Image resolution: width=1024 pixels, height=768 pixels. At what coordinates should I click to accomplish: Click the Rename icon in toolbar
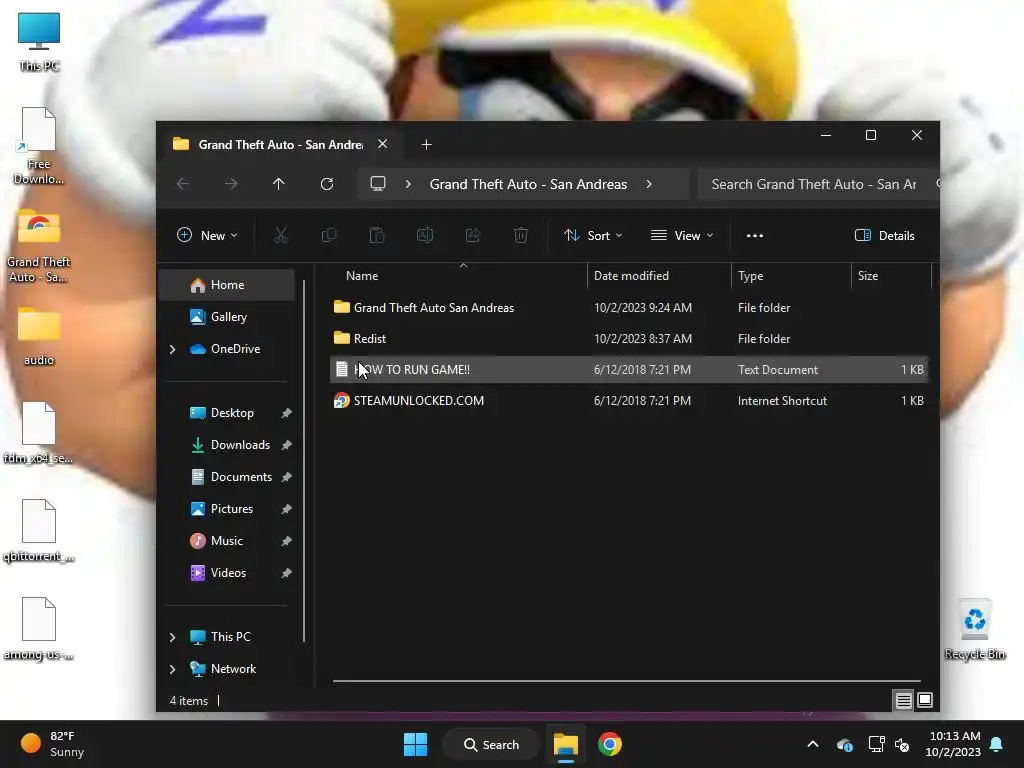(425, 235)
